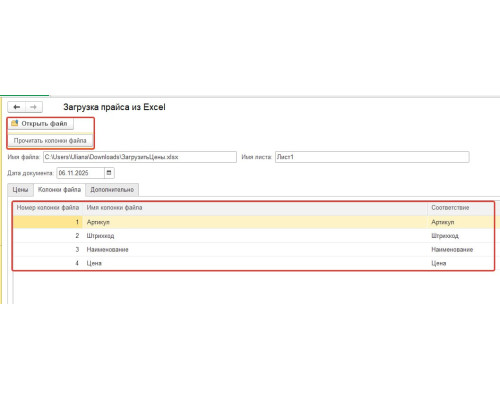Click Артикул in the Соответствие column
The width and height of the screenshot is (500, 400).
coord(443,222)
